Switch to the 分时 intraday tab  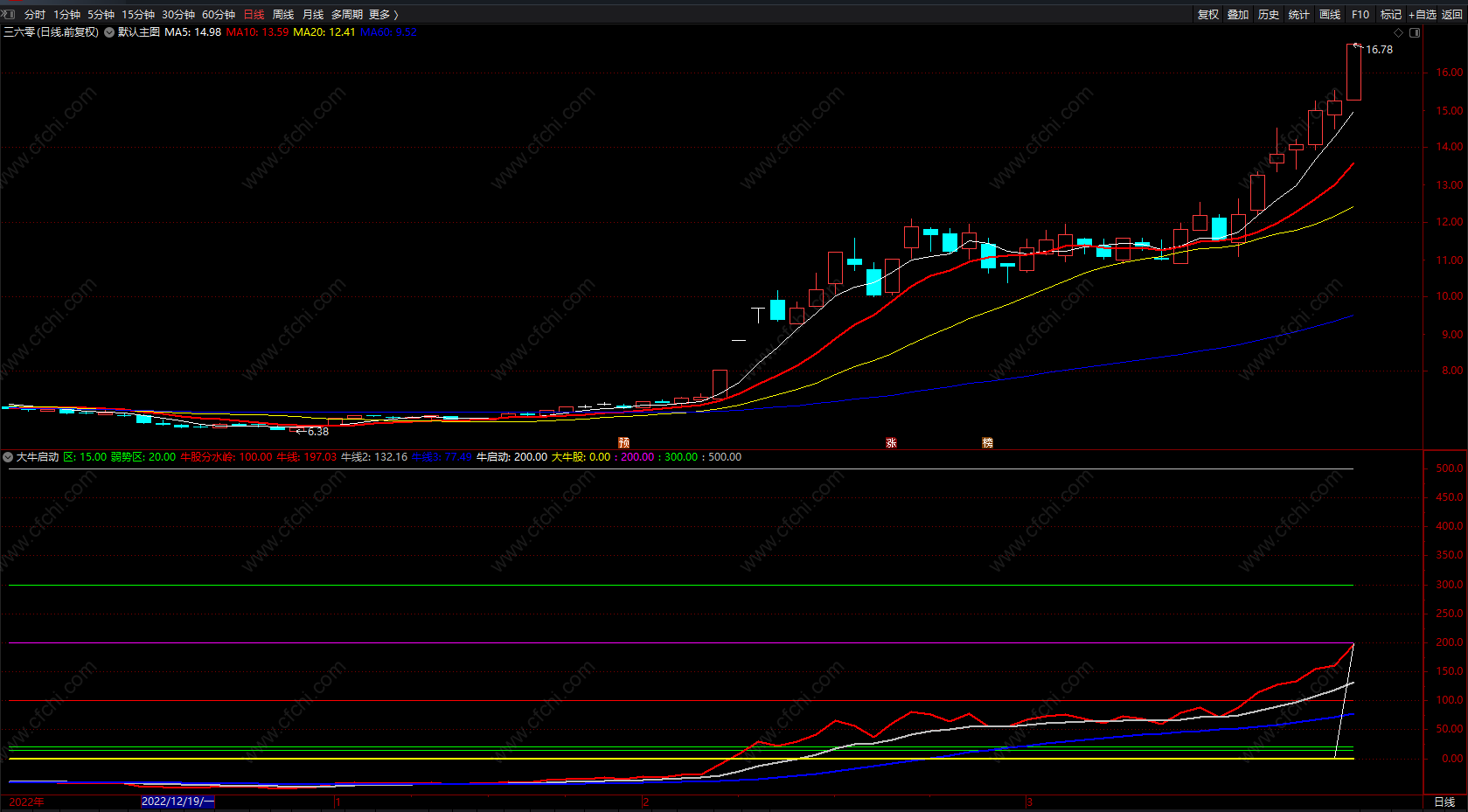pos(35,15)
